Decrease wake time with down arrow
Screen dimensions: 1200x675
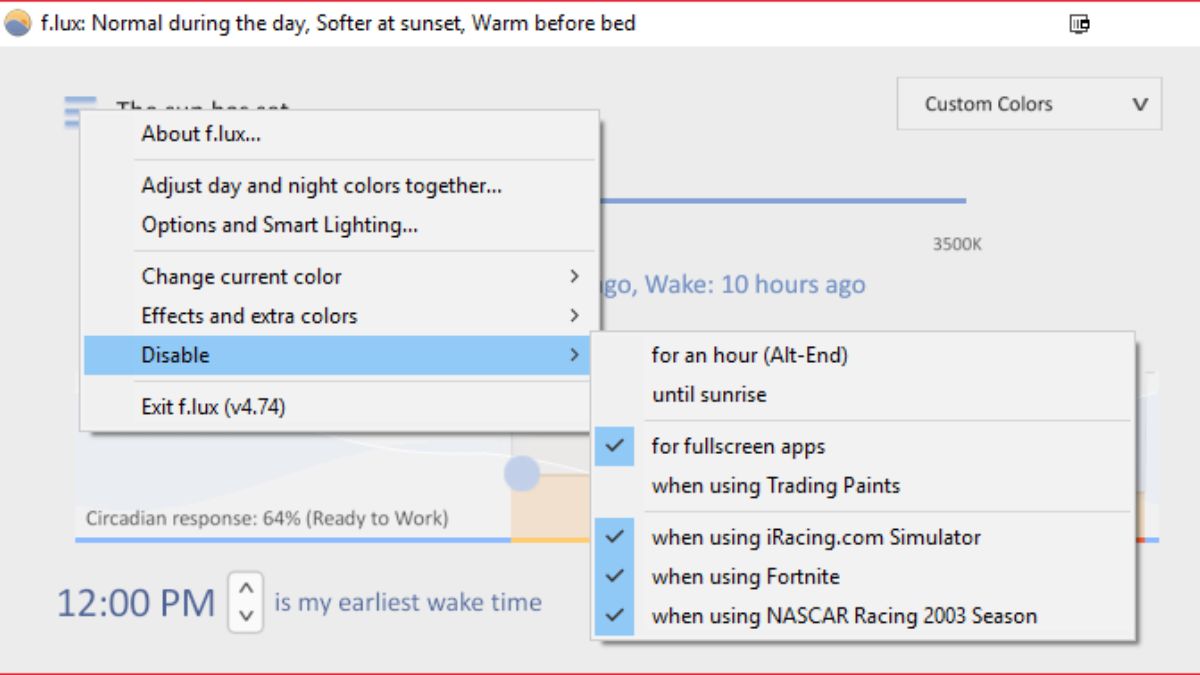coord(246,617)
